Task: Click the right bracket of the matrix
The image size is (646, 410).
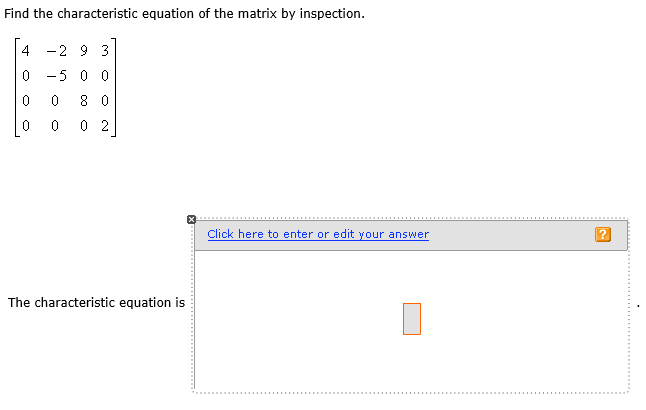Action: pos(115,88)
